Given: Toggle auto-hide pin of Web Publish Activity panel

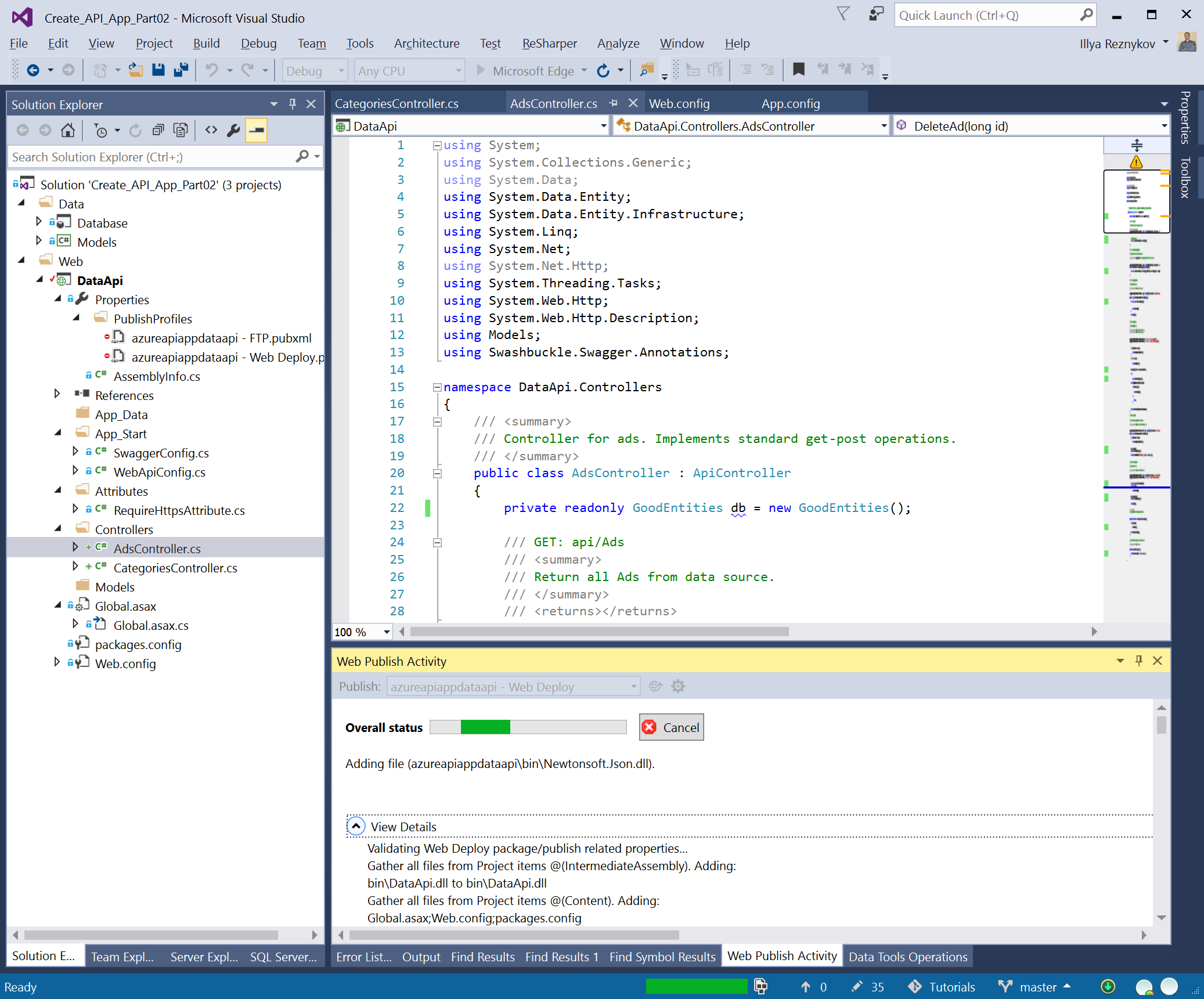Looking at the screenshot, I should [1138, 661].
